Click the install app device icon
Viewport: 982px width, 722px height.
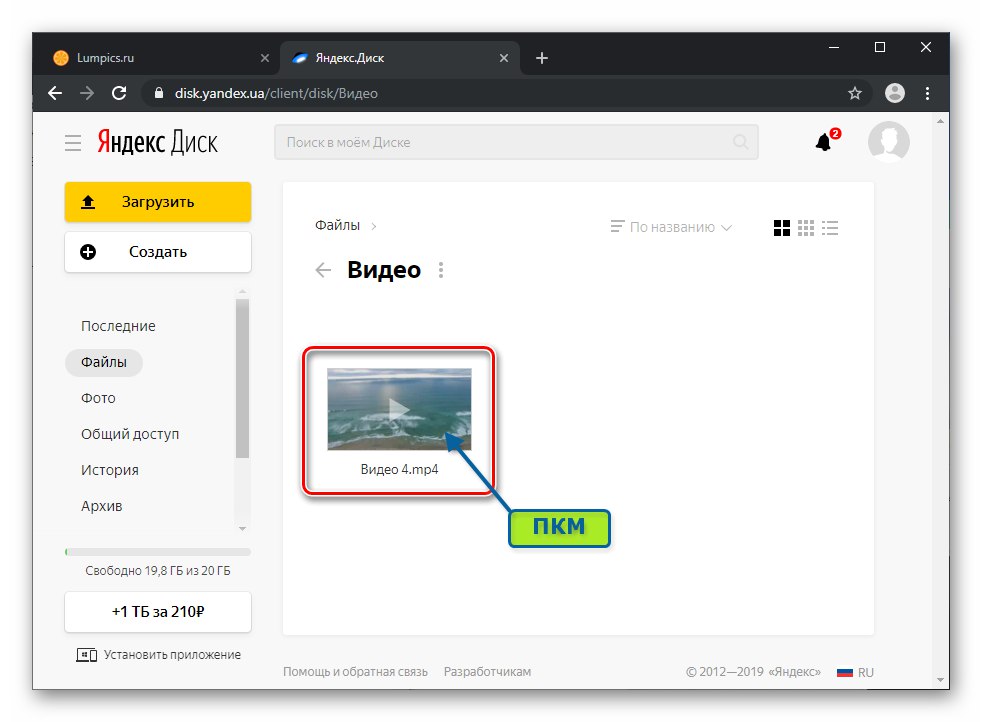pos(86,655)
